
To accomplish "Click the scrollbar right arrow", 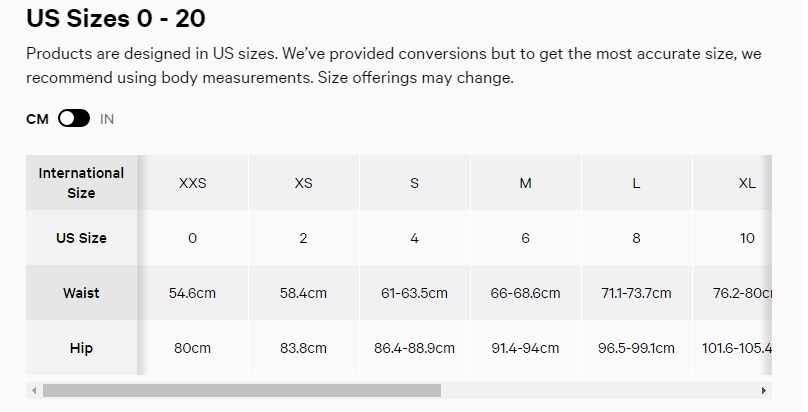I will (765, 391).
